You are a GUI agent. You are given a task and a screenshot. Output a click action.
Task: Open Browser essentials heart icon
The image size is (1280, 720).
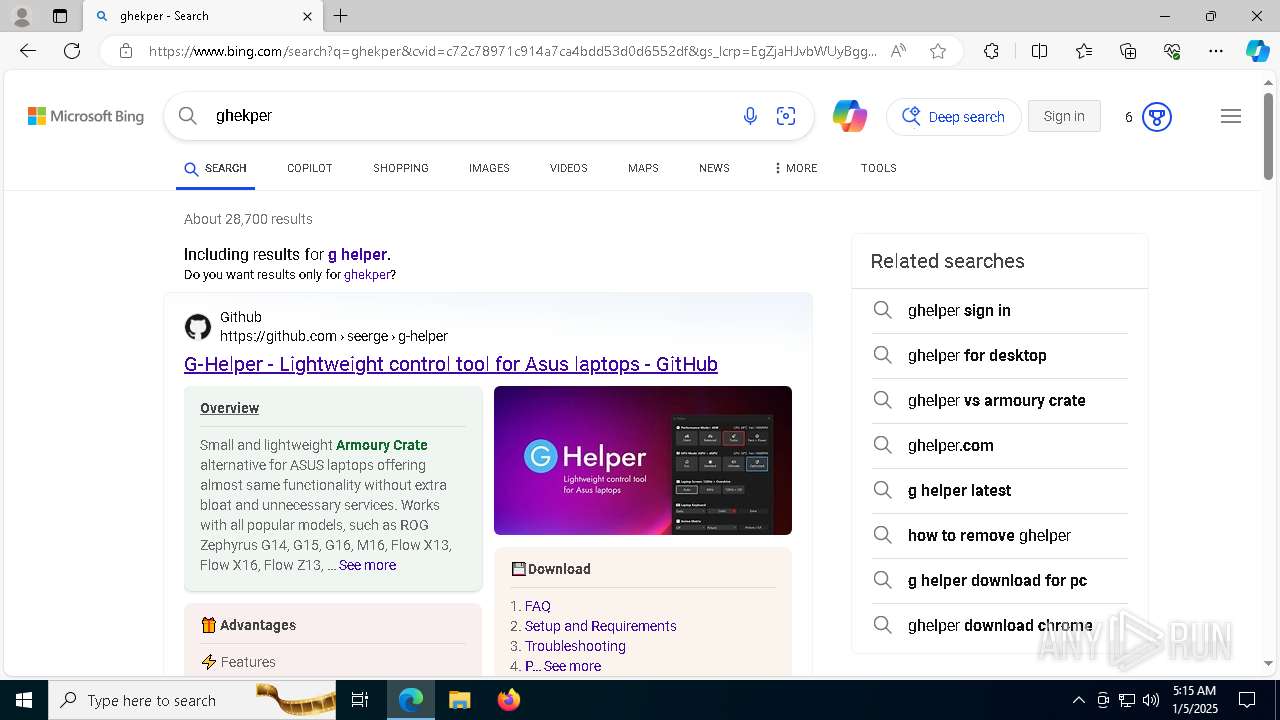point(1172,51)
